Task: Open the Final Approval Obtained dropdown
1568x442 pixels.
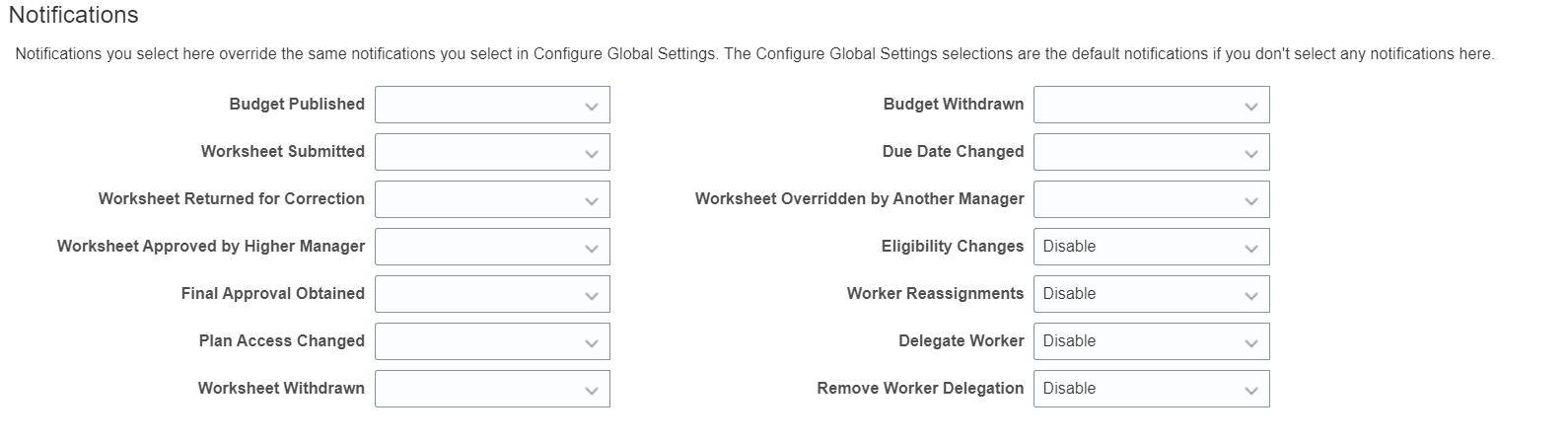Action: tap(491, 294)
